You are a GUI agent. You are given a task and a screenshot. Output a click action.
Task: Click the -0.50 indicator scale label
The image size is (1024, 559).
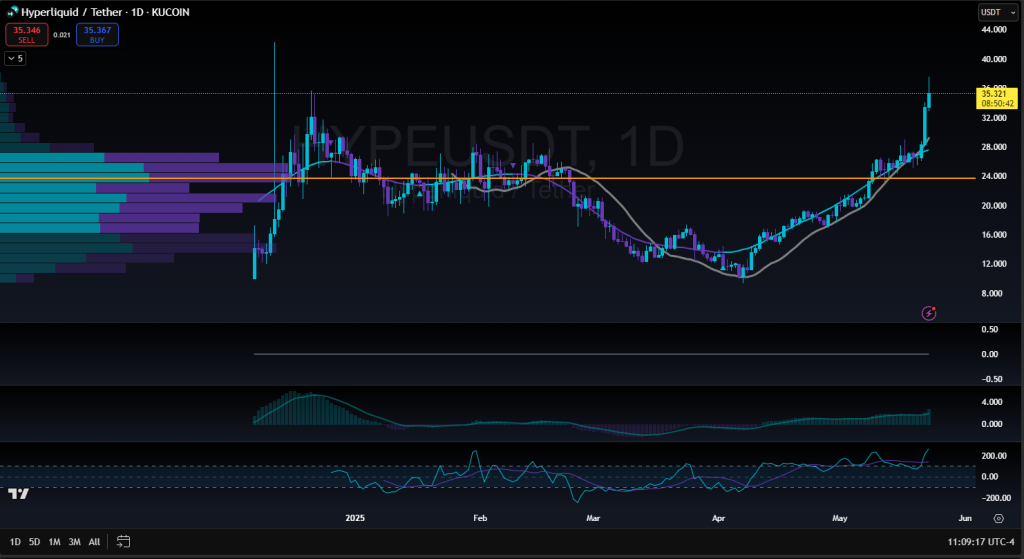(x=991, y=379)
